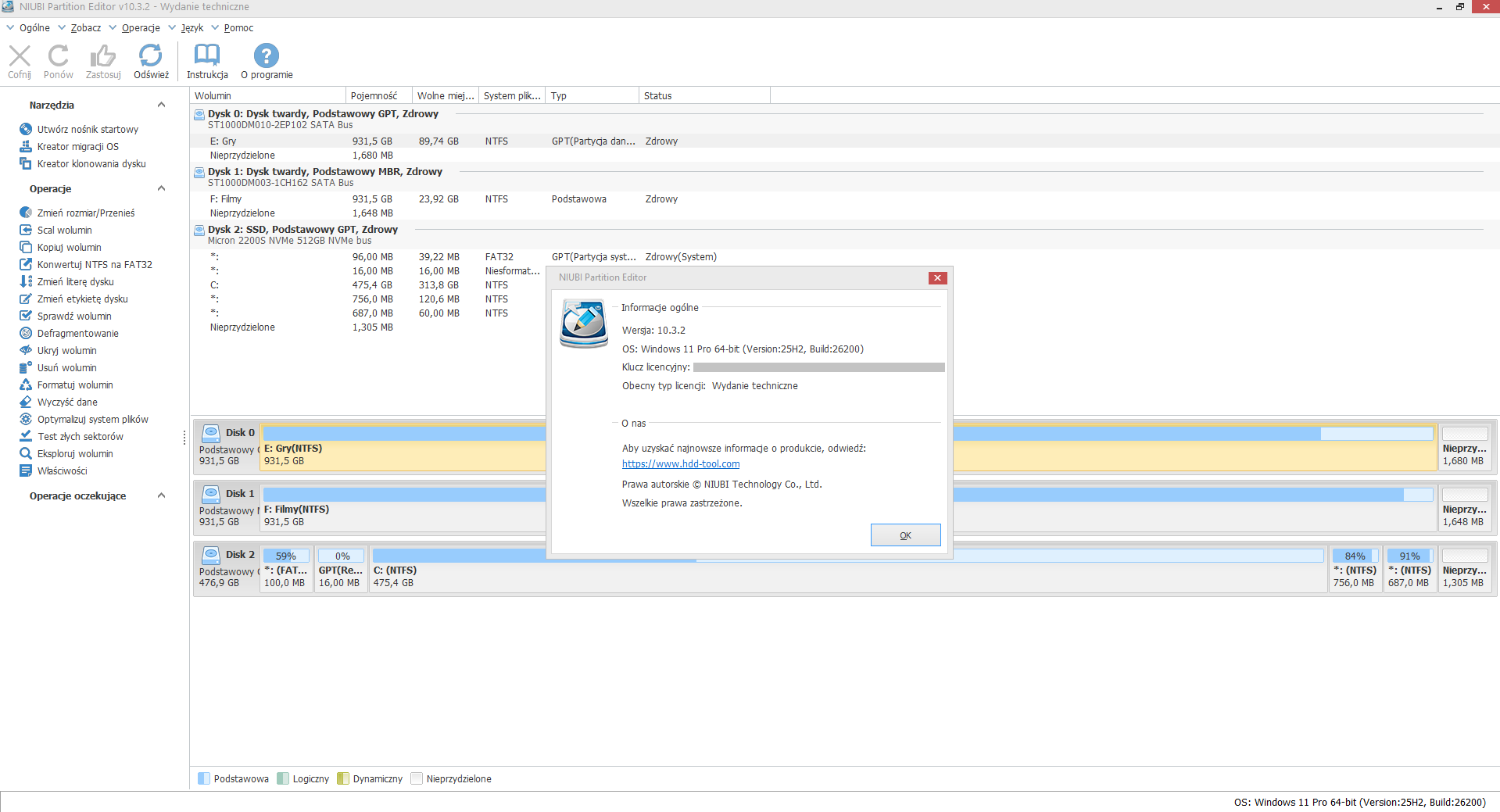The width and height of the screenshot is (1500, 812).
Task: Click the Dynamiczny legend color swatch
Action: click(343, 778)
